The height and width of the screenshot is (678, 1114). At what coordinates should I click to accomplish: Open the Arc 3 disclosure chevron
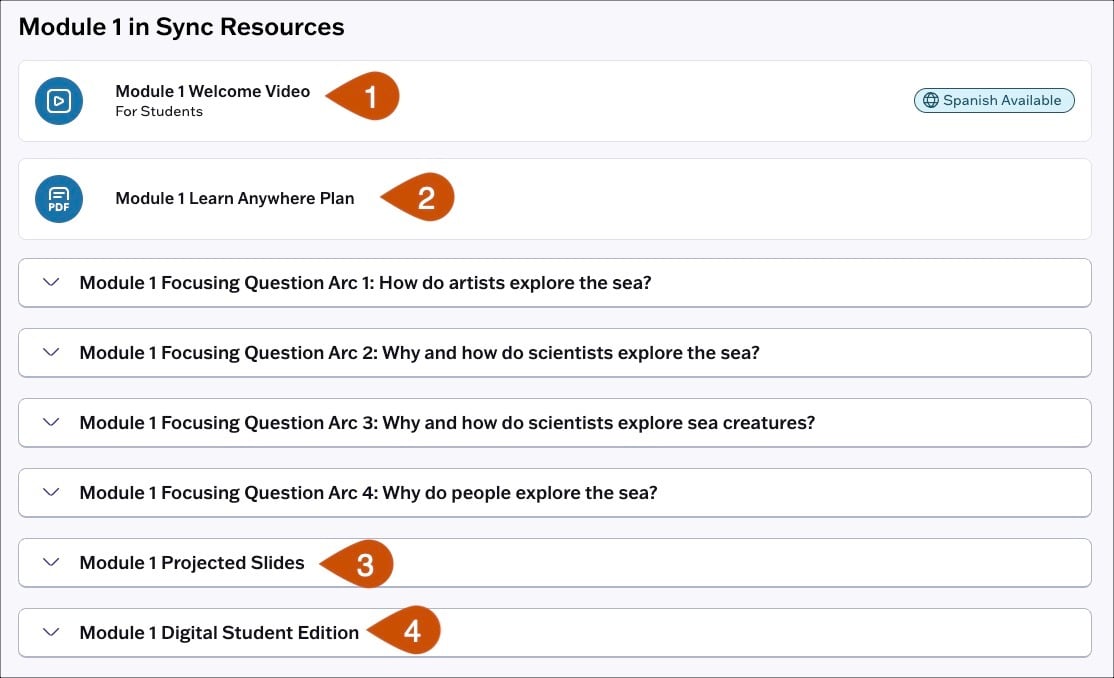50,422
